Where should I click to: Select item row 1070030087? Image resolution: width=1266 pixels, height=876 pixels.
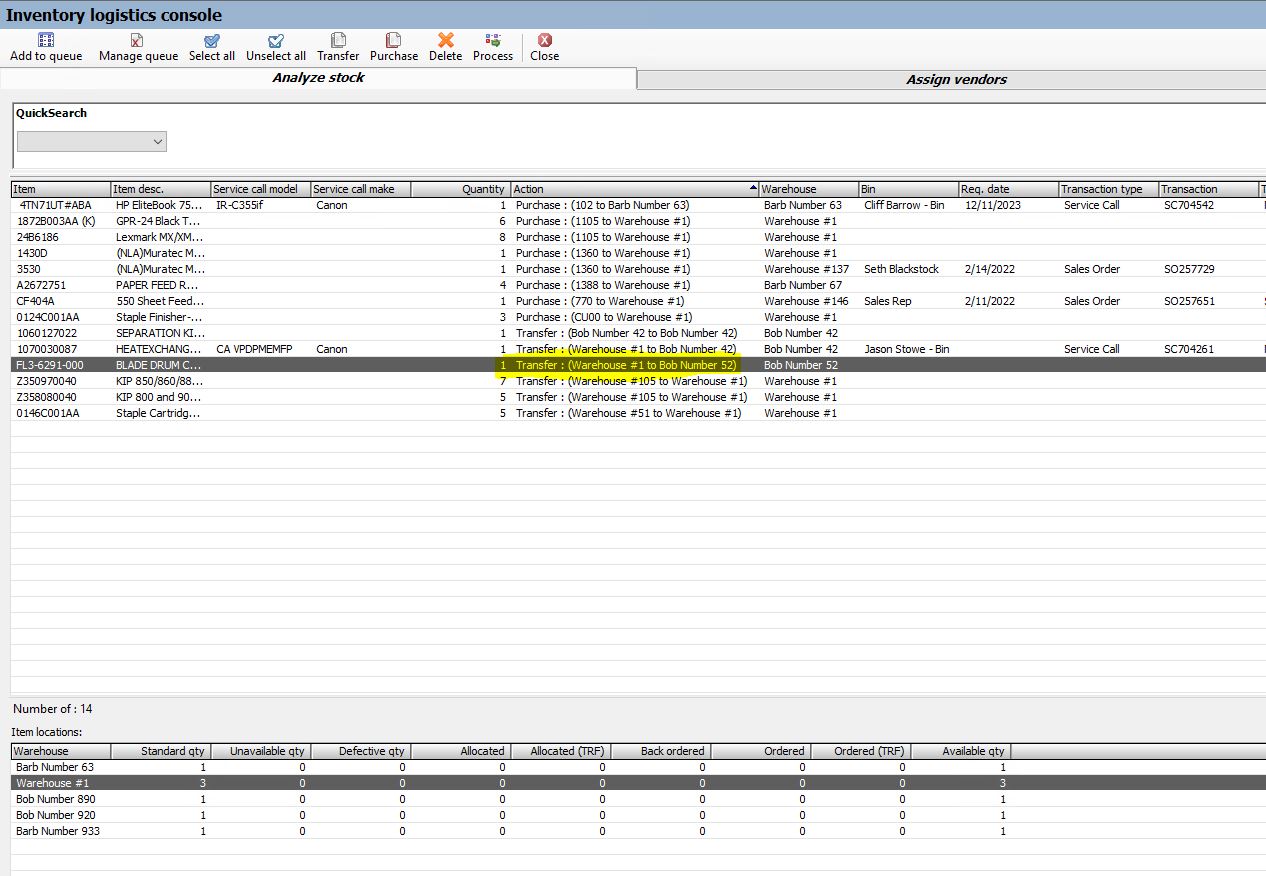[638, 349]
